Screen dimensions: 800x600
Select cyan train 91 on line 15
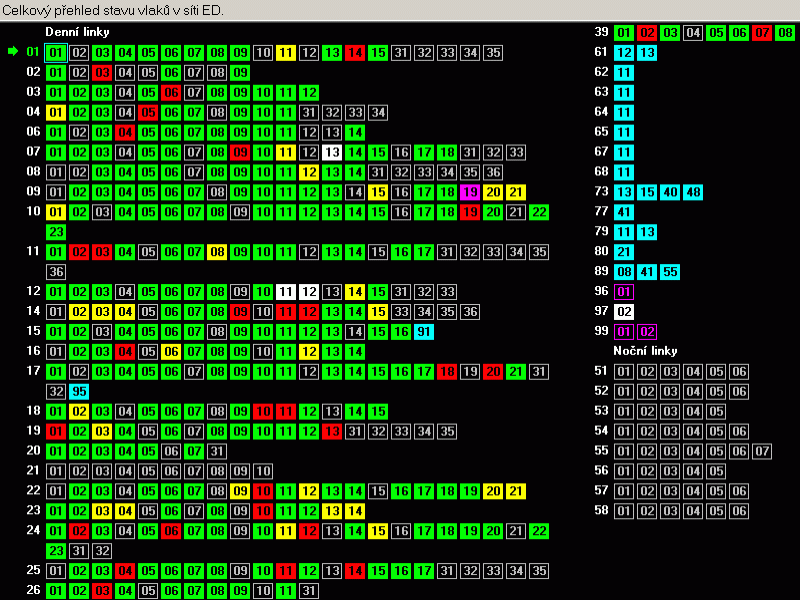pyautogui.click(x=424, y=331)
